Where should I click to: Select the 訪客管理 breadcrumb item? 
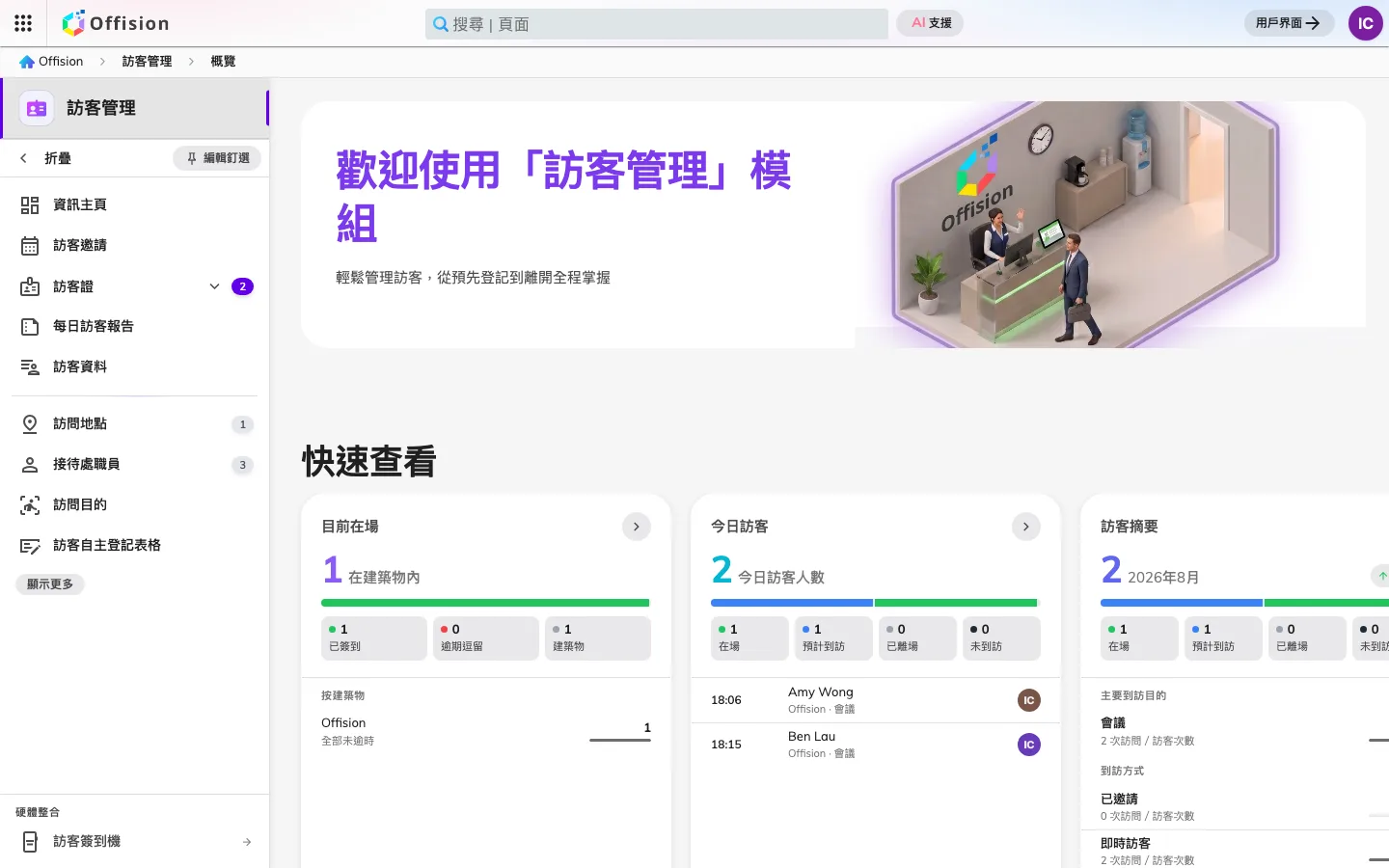click(x=147, y=62)
